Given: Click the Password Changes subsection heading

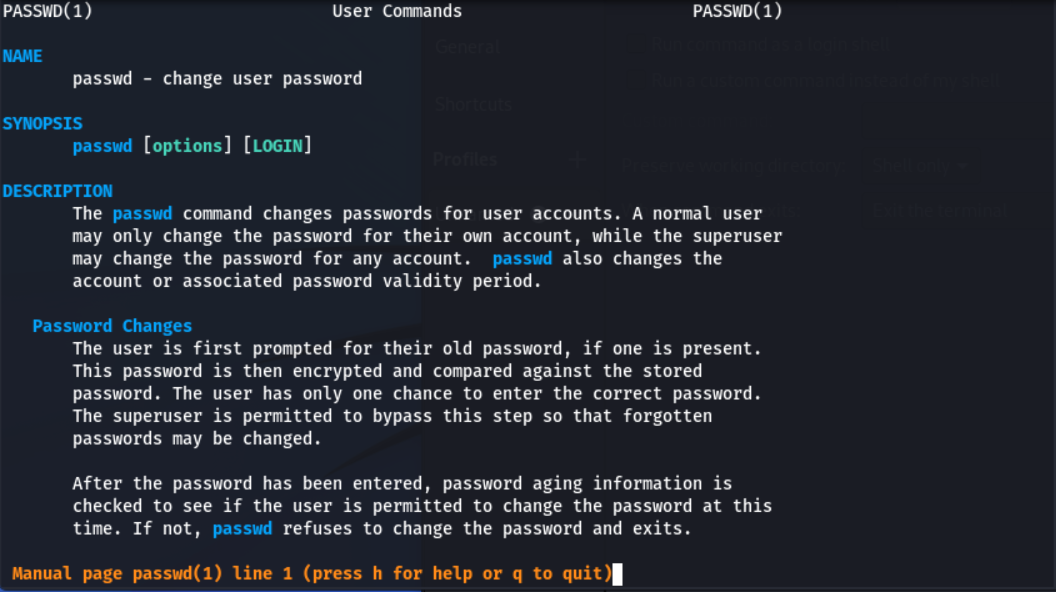Looking at the screenshot, I should 112,326.
